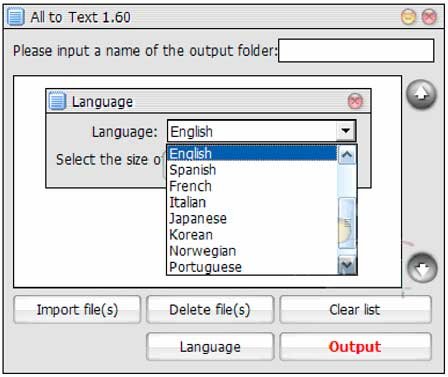Pick Italian from the language list
The width and height of the screenshot is (448, 377).
click(x=252, y=202)
